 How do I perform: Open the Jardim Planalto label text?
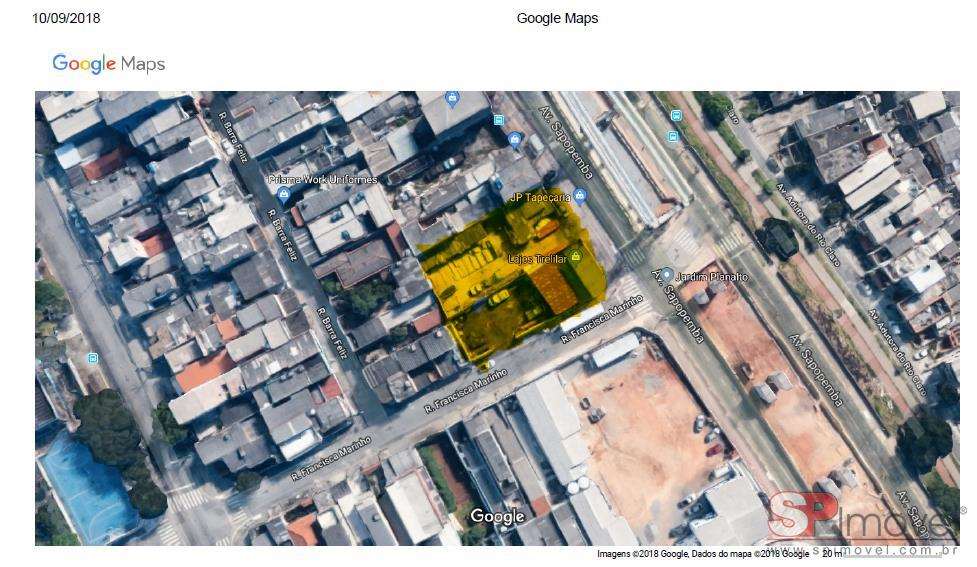[712, 277]
